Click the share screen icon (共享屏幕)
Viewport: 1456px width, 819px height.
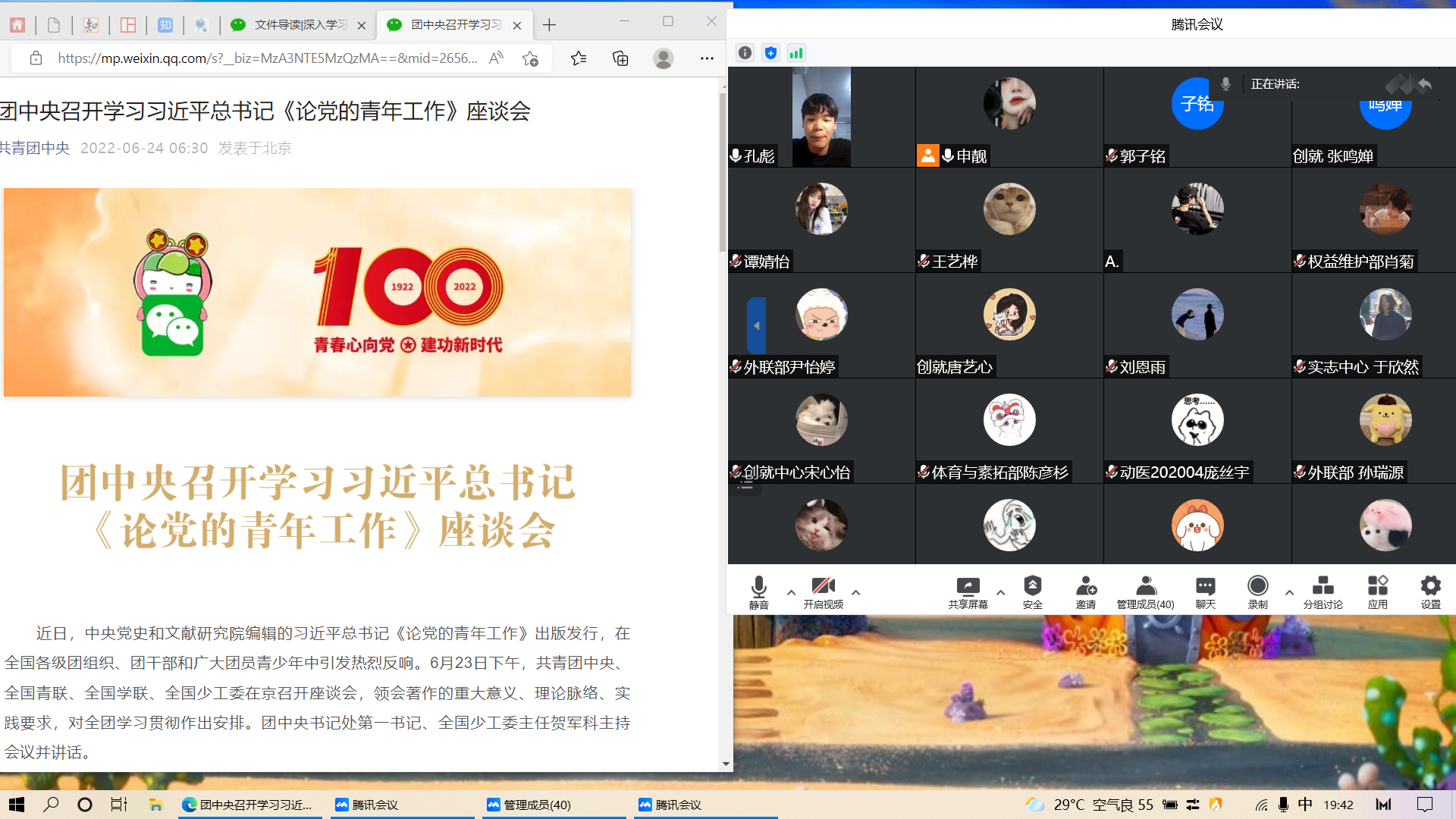(968, 586)
